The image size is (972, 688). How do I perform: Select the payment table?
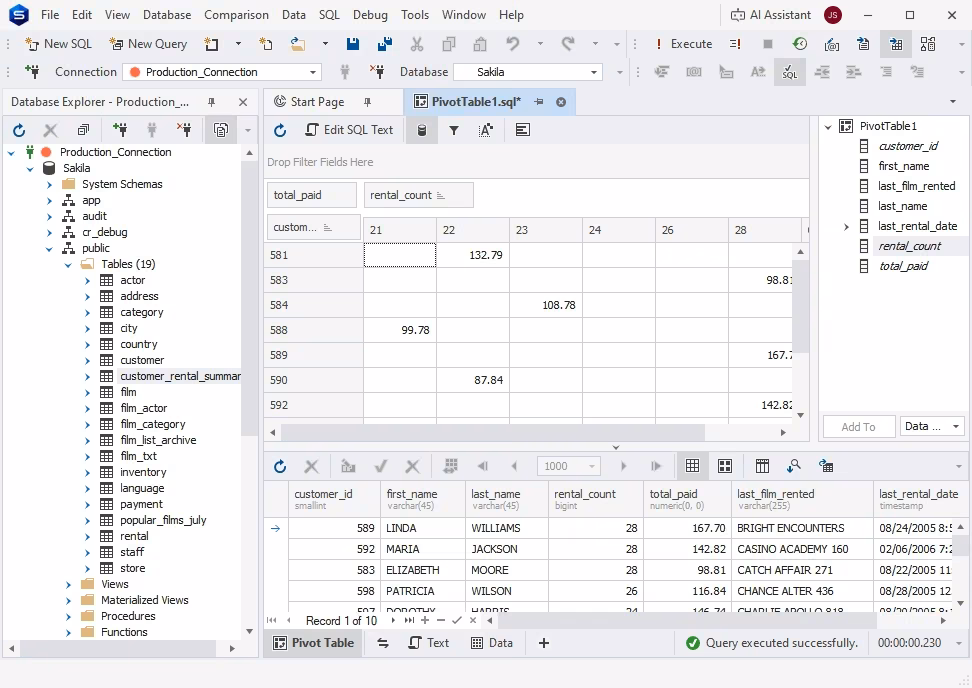141,505
